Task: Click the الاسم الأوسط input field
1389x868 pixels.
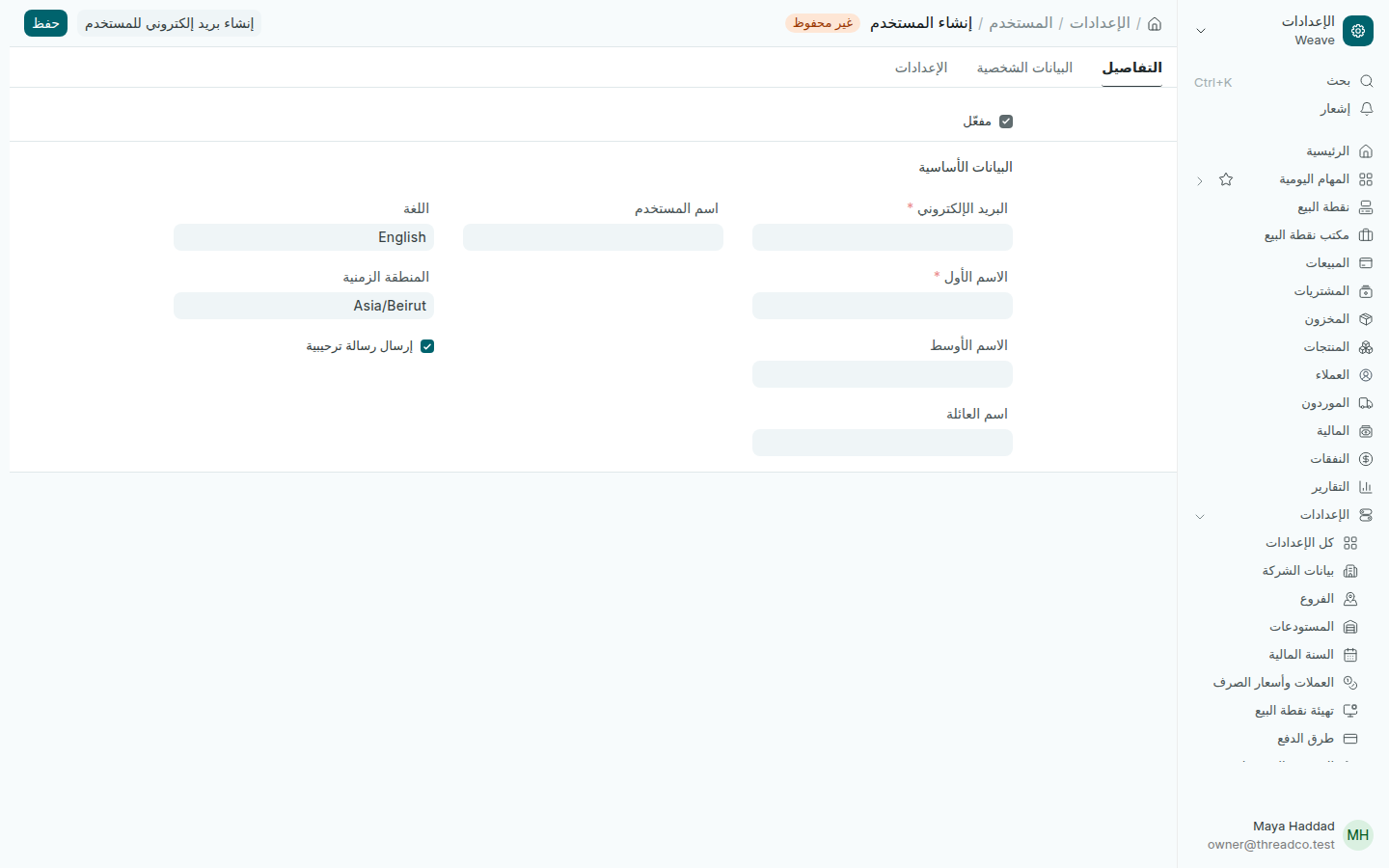Action: tap(883, 374)
